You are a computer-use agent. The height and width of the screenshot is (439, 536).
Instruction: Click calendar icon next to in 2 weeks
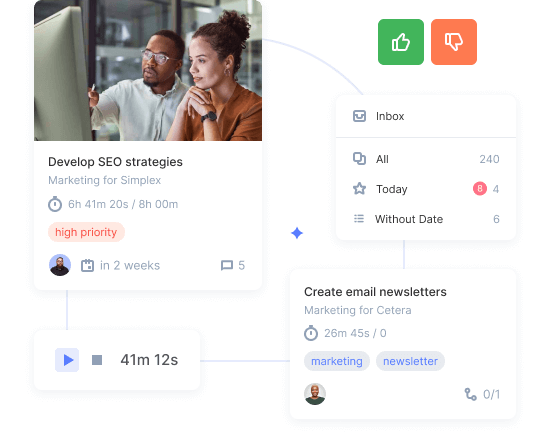[x=88, y=265]
